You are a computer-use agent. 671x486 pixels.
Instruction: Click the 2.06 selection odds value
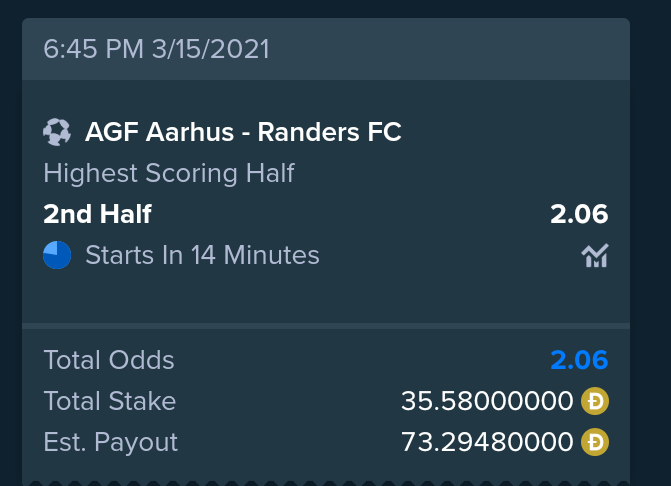click(x=579, y=213)
